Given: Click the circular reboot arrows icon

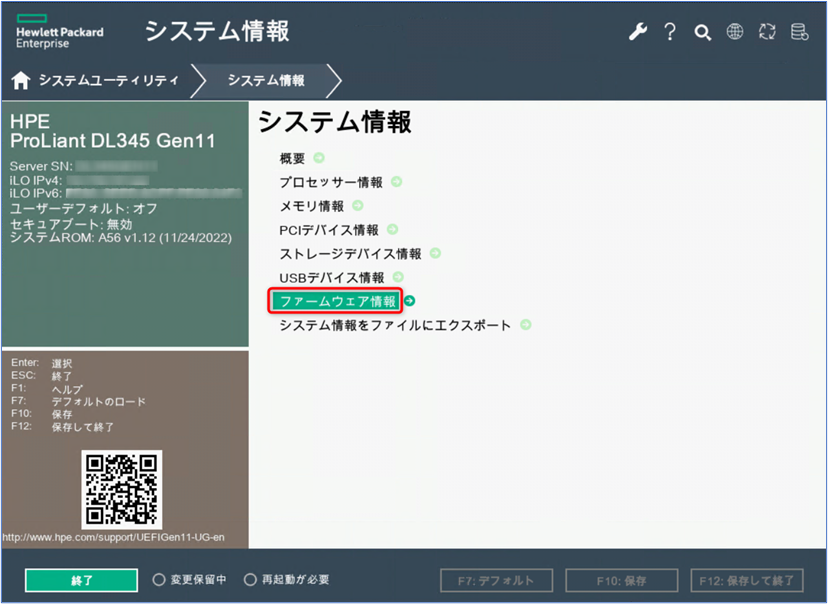Looking at the screenshot, I should click(767, 31).
